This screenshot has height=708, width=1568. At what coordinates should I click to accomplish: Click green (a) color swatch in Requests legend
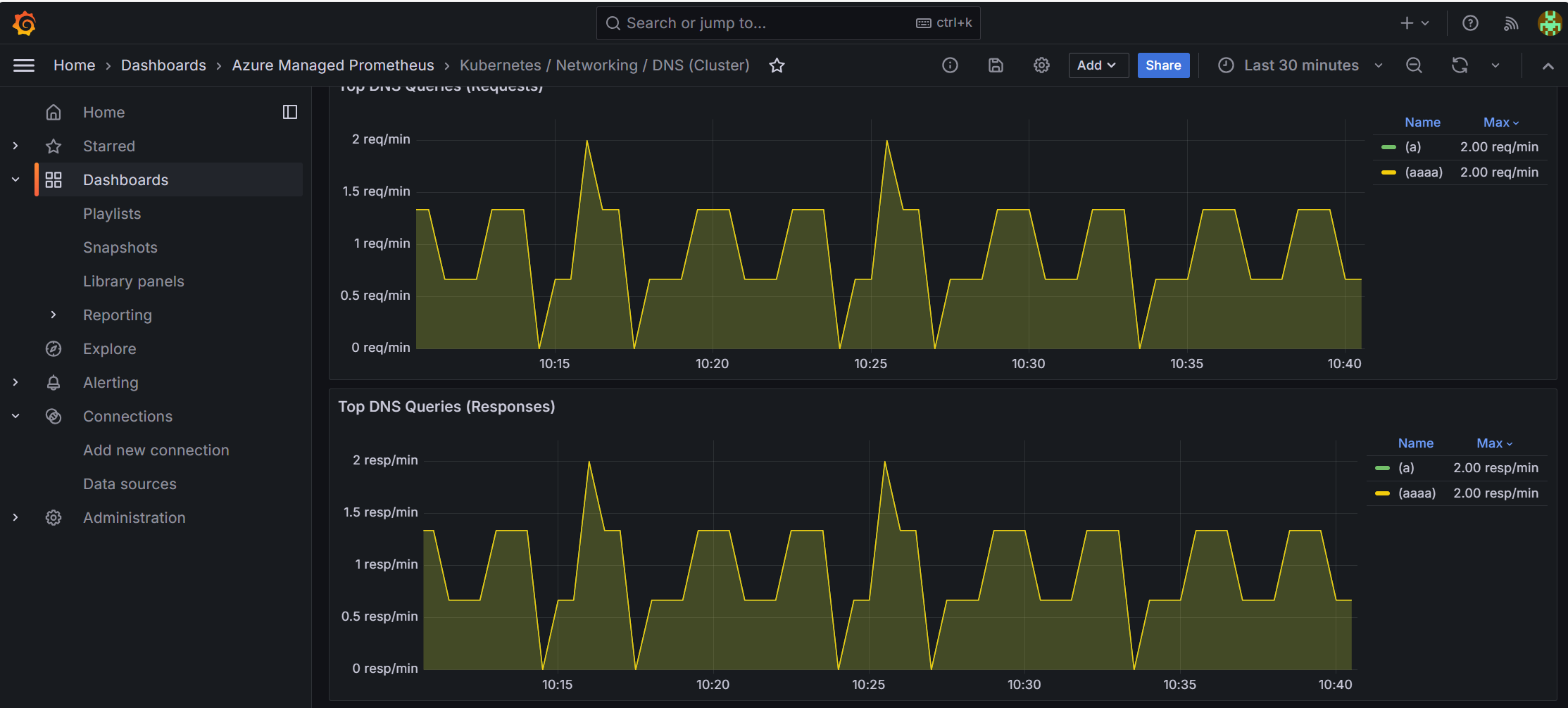tap(1388, 146)
